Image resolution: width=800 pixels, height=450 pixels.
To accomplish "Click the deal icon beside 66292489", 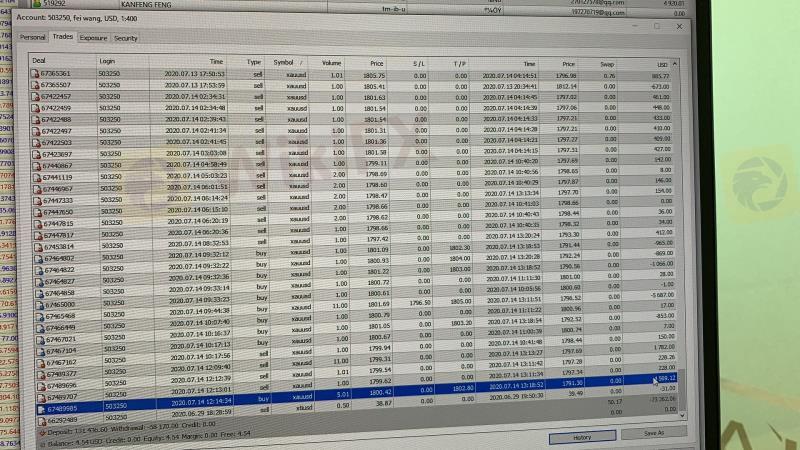I will (42, 420).
